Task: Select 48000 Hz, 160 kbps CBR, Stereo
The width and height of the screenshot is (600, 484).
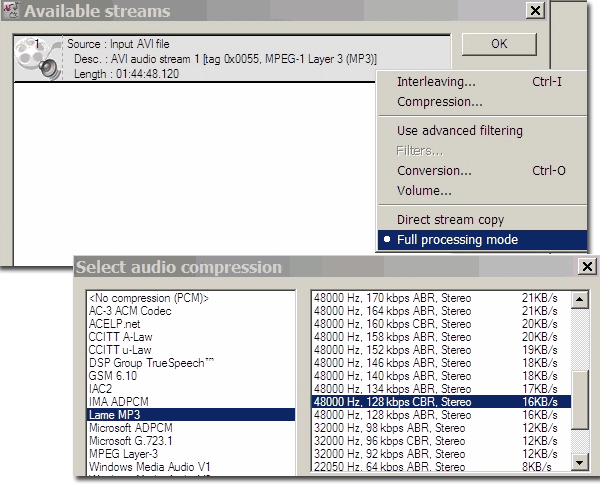Action: tap(441, 324)
